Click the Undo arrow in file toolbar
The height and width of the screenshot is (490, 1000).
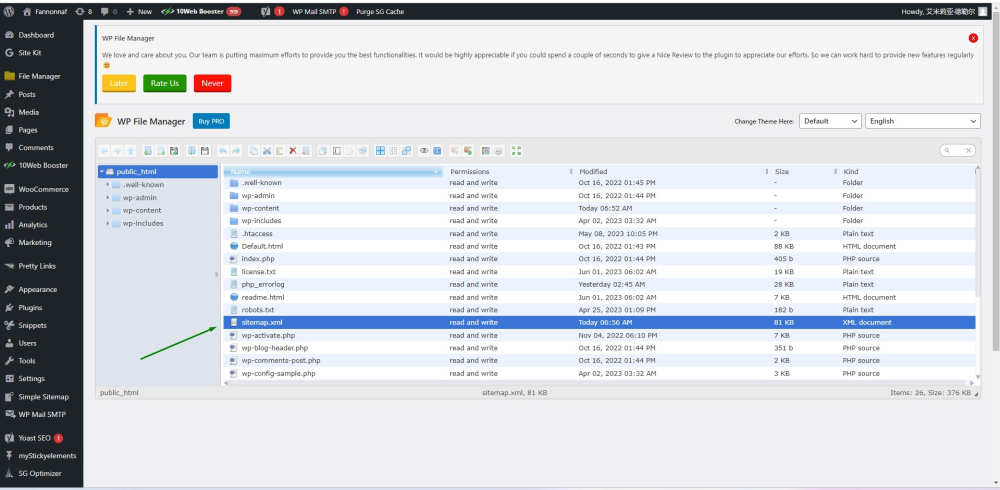point(224,151)
